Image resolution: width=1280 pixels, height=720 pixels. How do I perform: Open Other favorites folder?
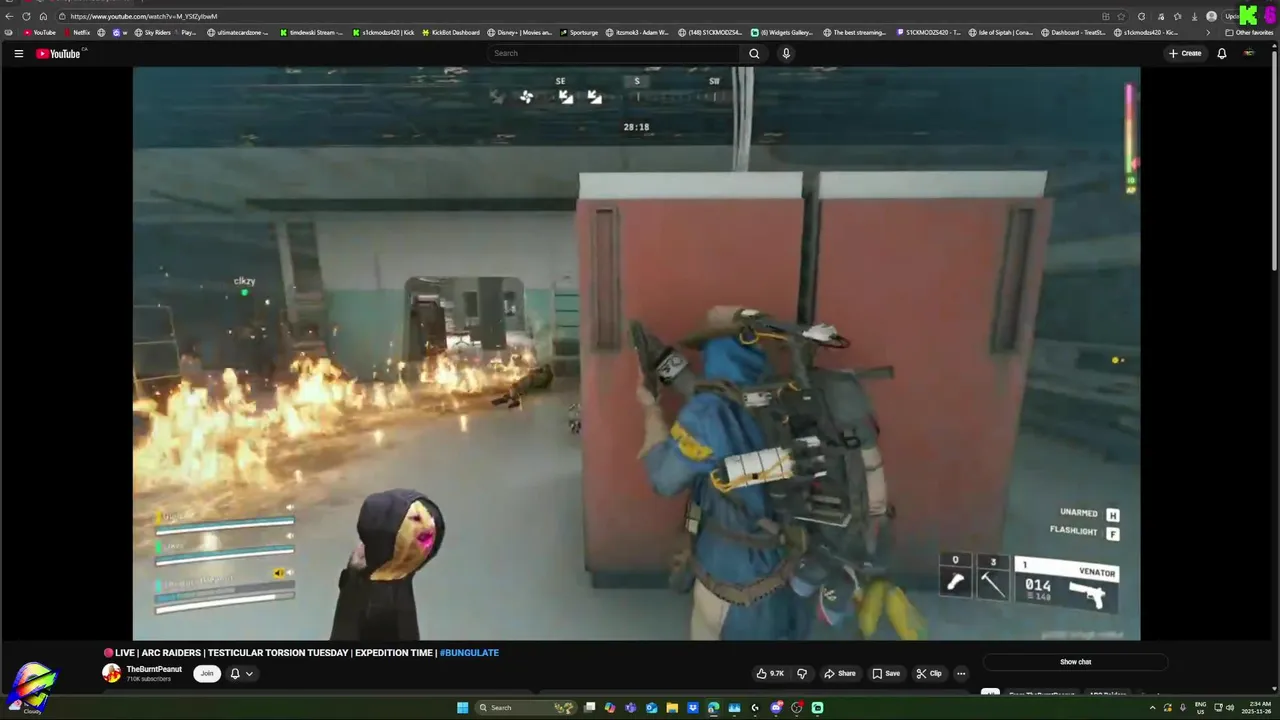pyautogui.click(x=1249, y=32)
